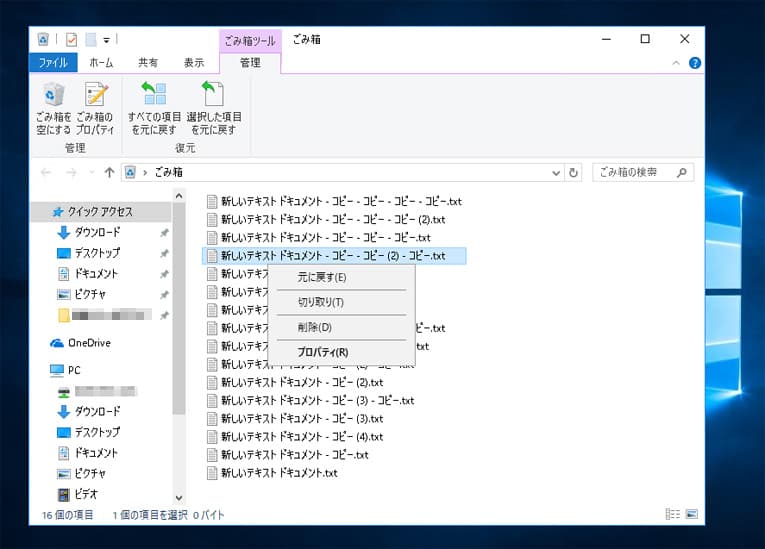The height and width of the screenshot is (549, 765).
Task: Choose 元に戻す(E) from the context menu
Action: tap(322, 277)
